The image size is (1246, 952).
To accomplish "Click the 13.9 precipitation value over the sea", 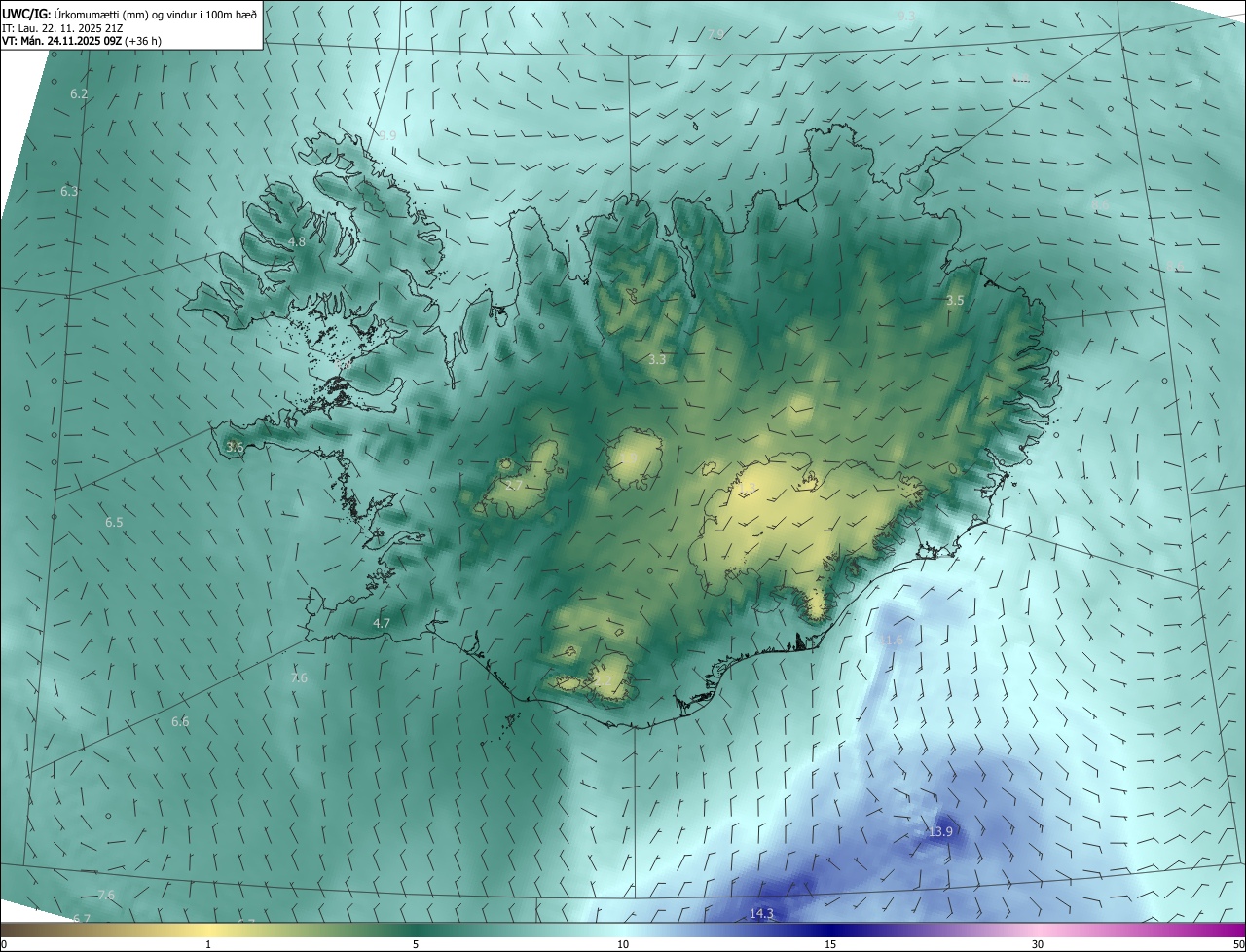I will click(x=940, y=832).
